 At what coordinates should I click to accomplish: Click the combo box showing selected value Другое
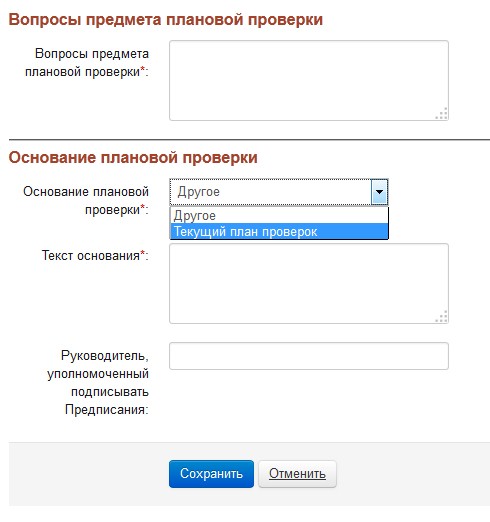click(x=279, y=192)
